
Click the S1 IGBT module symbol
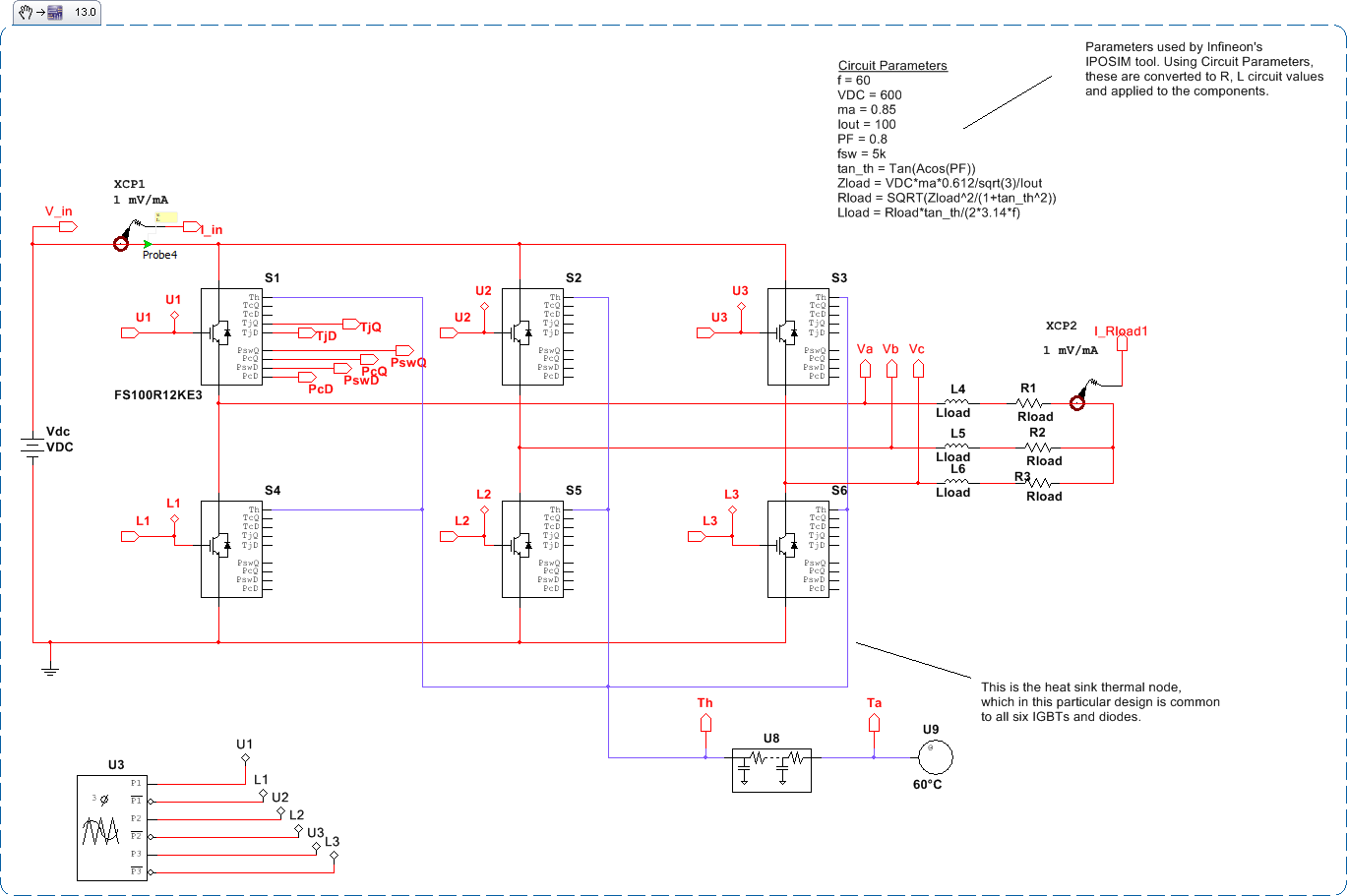pos(231,336)
